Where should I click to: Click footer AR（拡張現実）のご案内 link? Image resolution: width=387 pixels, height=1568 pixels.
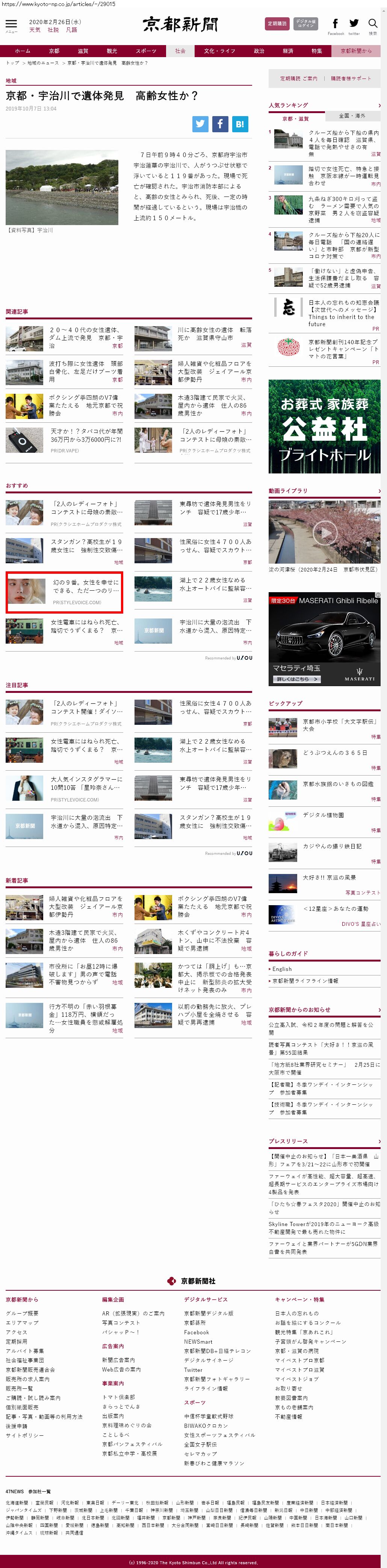tap(133, 1313)
